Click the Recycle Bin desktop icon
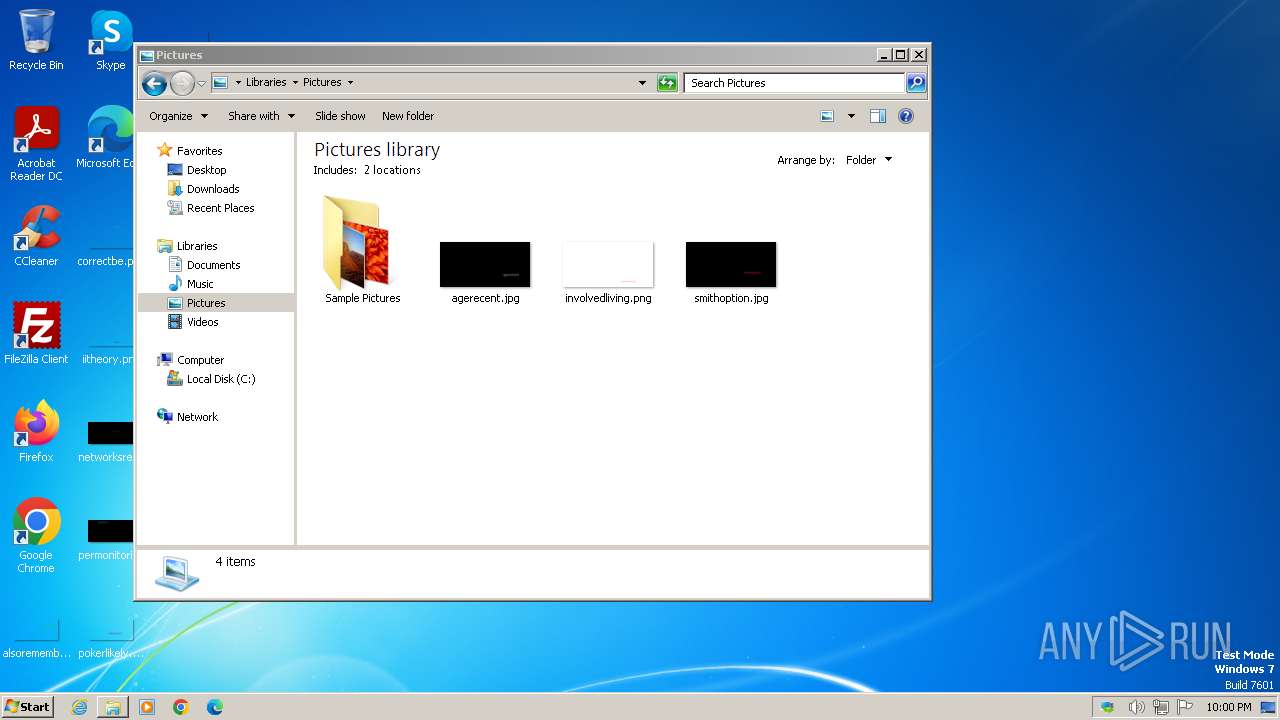Screen dimensions: 1280x720 (x=36, y=40)
